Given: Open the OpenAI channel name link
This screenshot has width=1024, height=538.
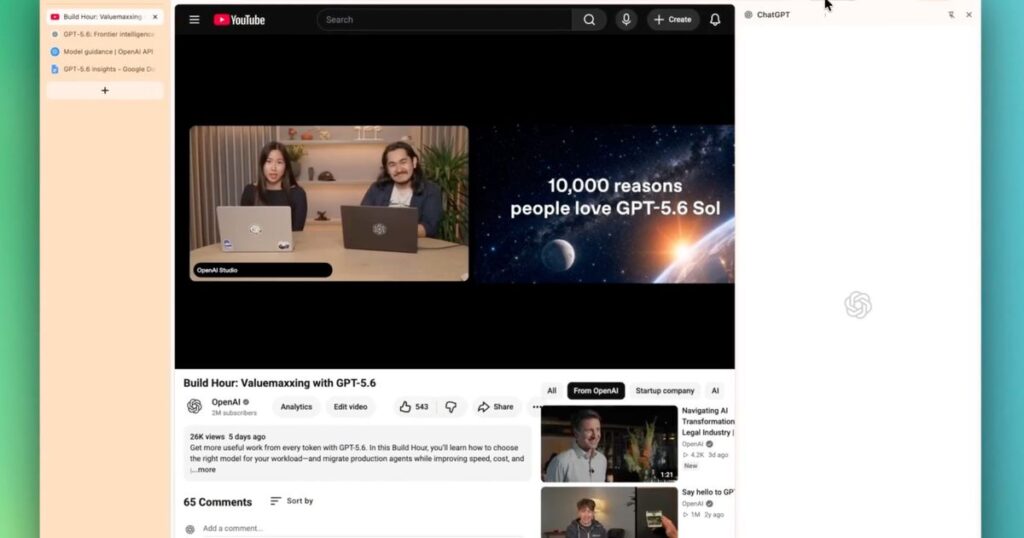Looking at the screenshot, I should click(x=226, y=402).
